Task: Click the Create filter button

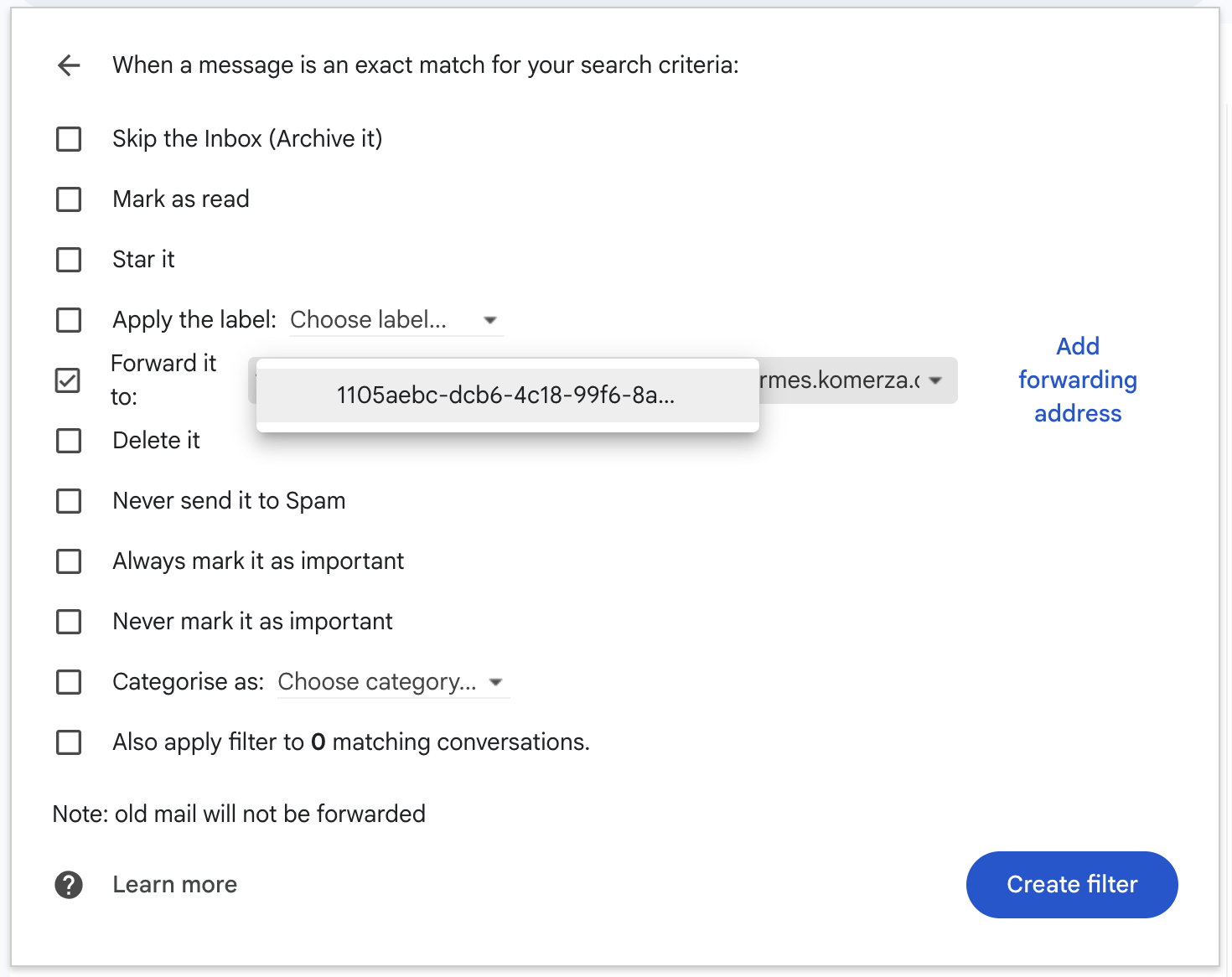Action: click(1072, 885)
